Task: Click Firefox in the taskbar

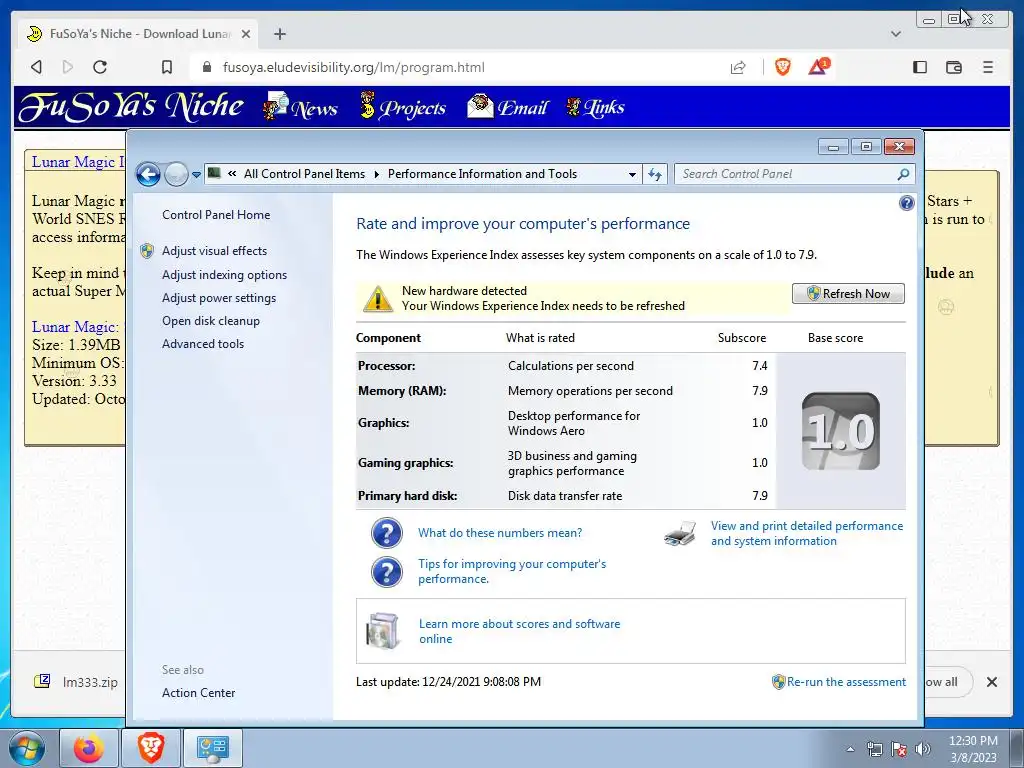Action: [x=89, y=748]
